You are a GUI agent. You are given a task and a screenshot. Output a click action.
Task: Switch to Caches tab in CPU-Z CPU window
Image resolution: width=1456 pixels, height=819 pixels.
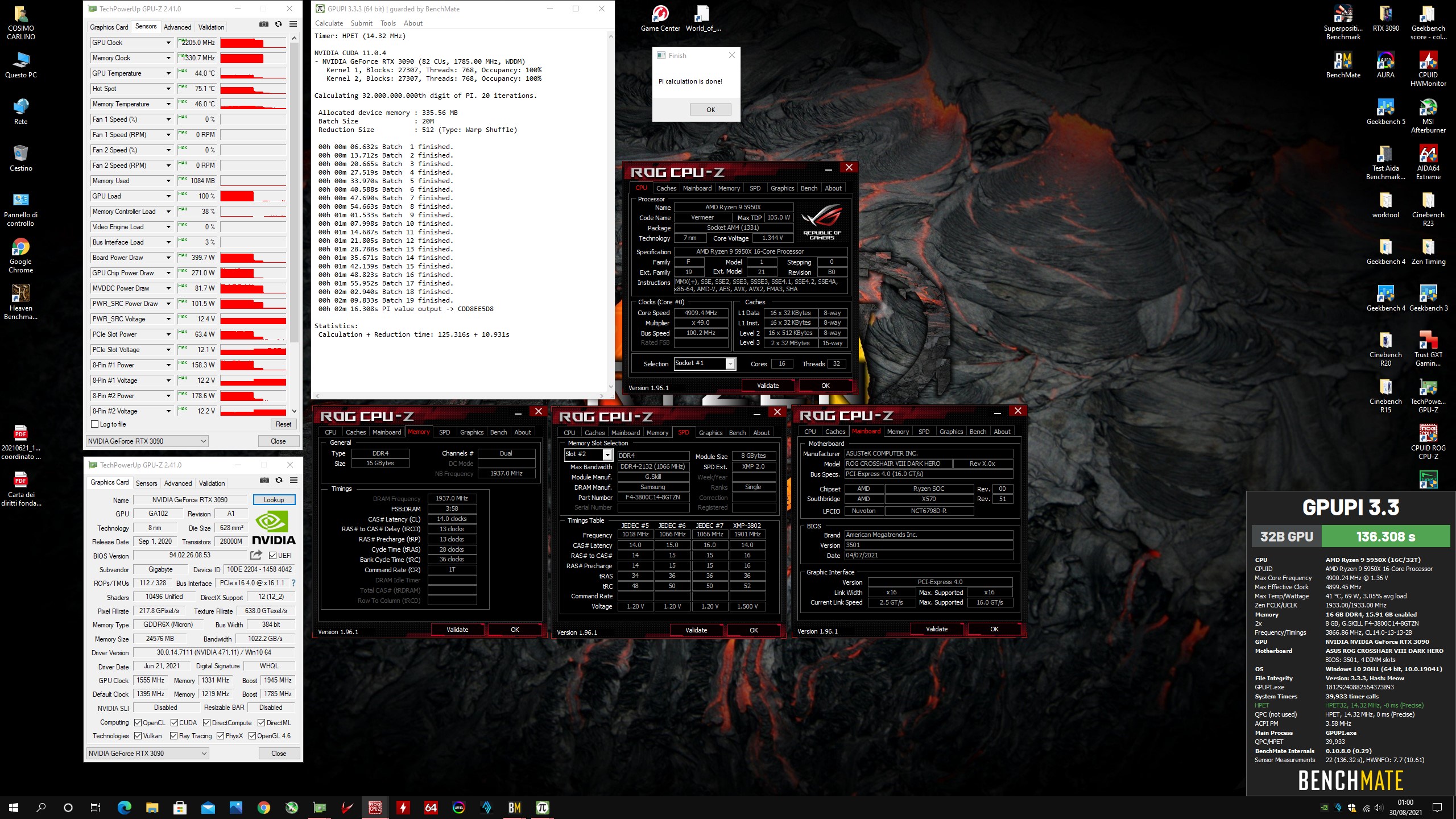point(666,188)
